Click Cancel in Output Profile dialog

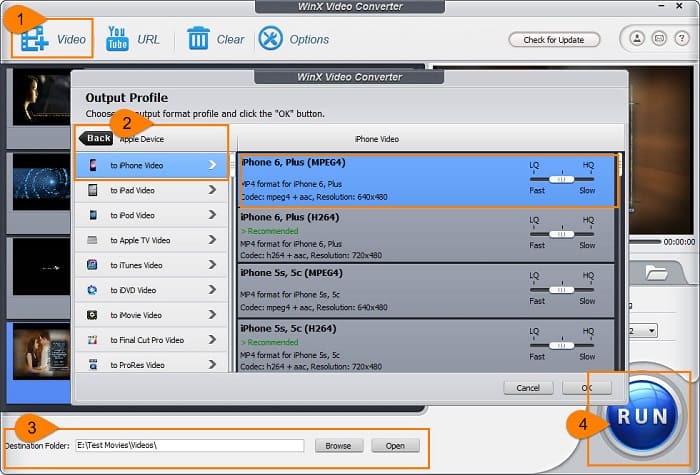click(528, 388)
